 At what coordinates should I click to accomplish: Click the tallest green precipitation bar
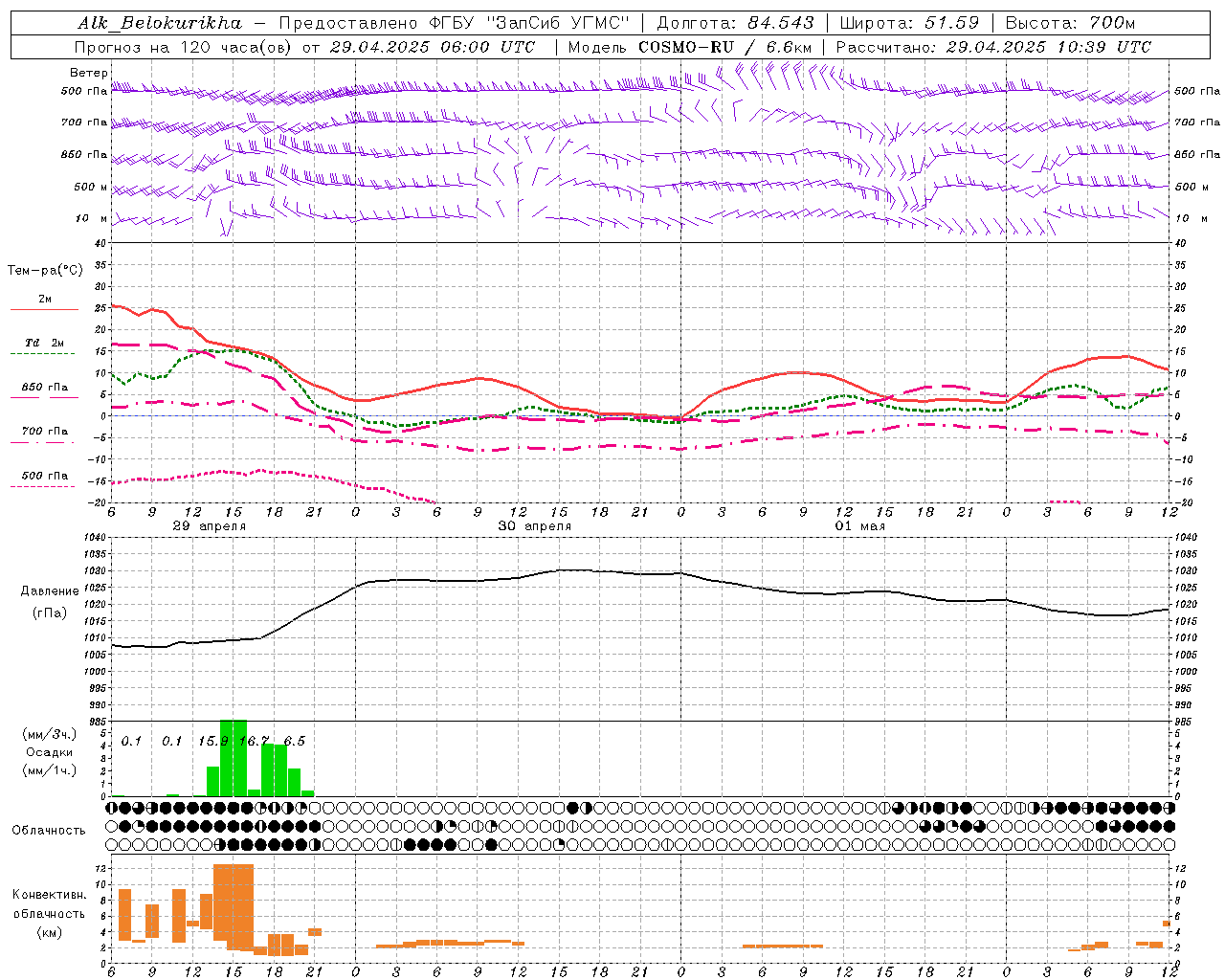click(234, 758)
